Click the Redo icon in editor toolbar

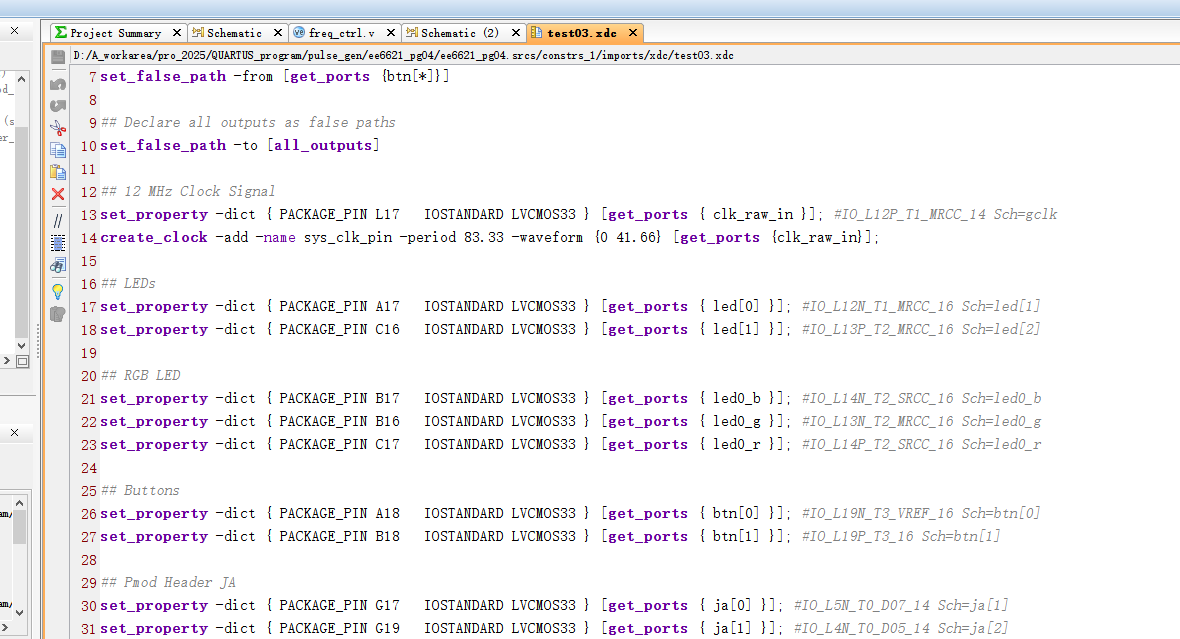[x=58, y=106]
